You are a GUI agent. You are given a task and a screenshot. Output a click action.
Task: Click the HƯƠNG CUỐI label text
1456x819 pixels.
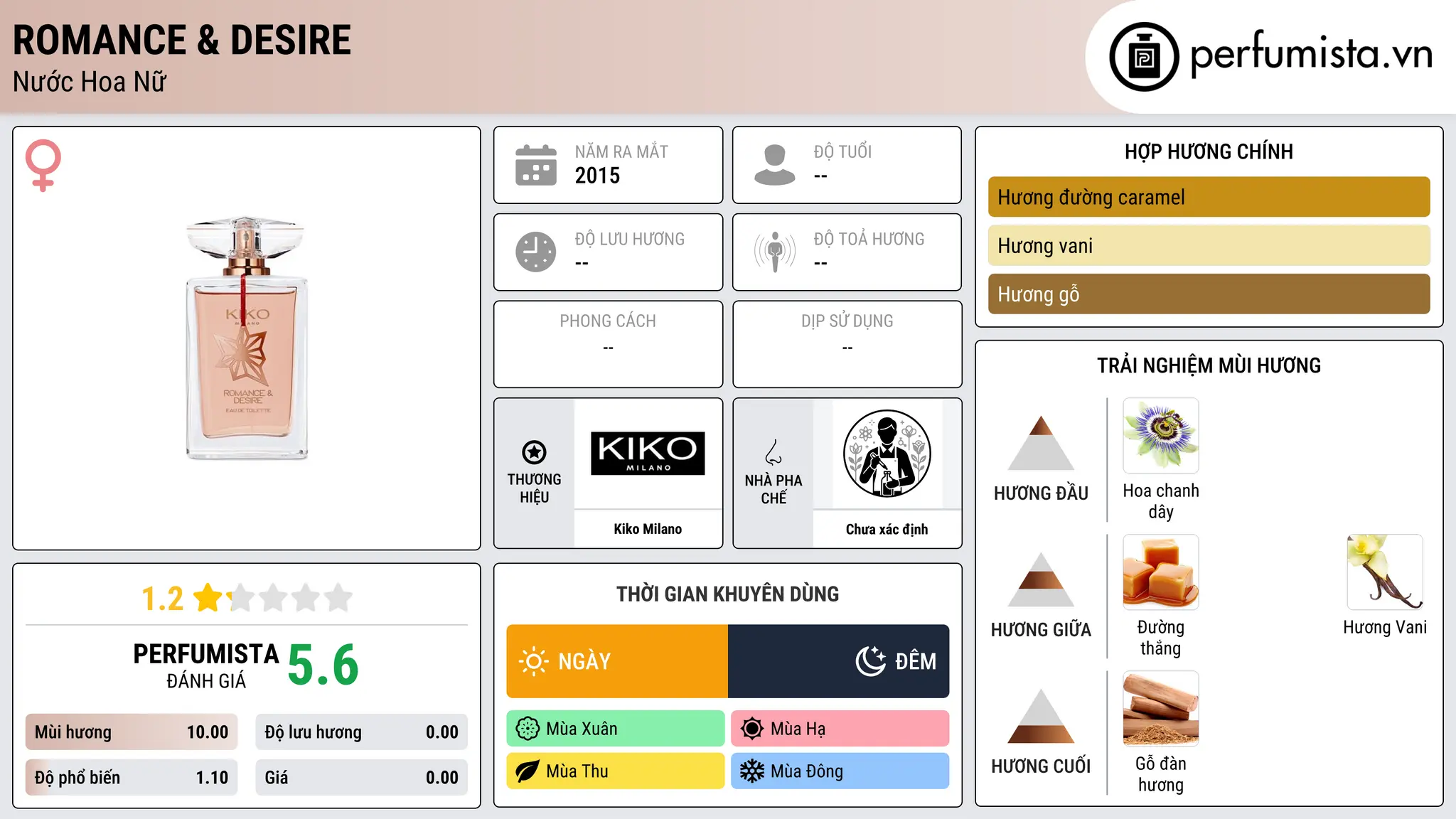[1041, 766]
